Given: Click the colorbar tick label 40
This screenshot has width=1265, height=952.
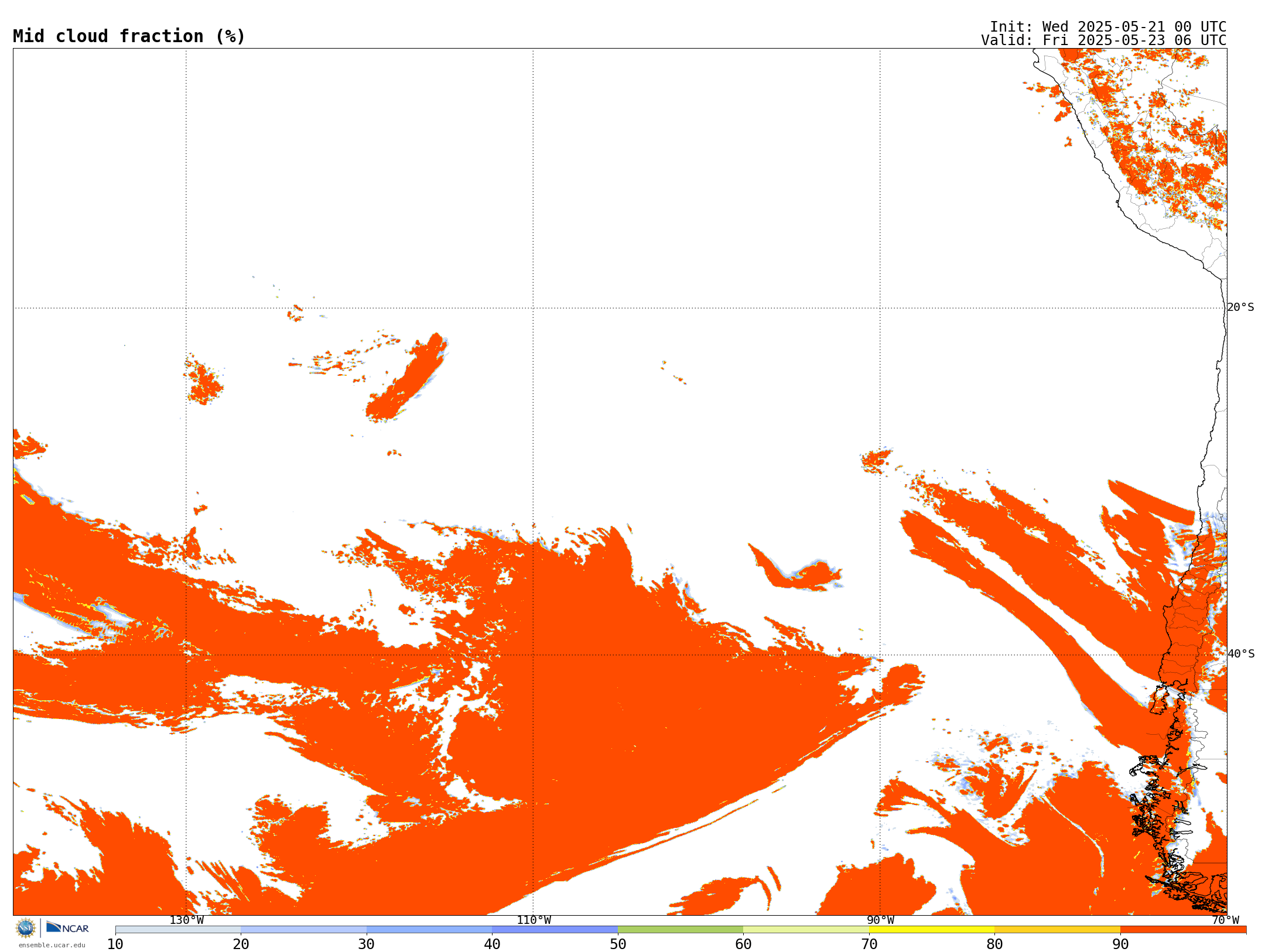Looking at the screenshot, I should (x=492, y=944).
